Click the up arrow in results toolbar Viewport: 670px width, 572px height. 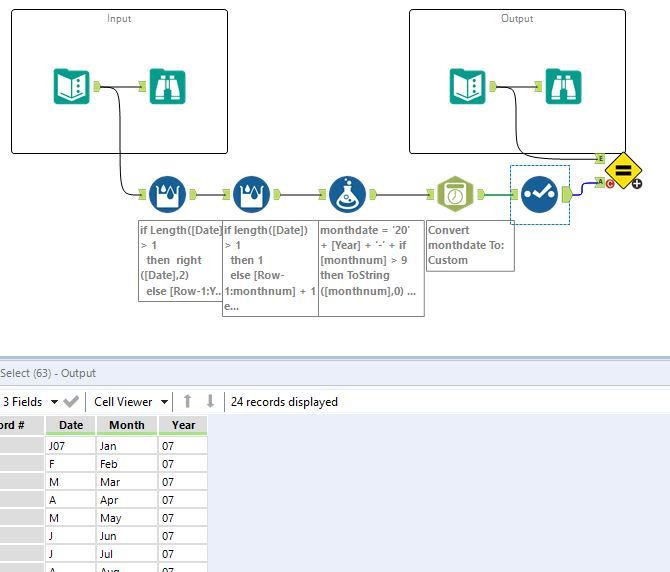tap(187, 402)
